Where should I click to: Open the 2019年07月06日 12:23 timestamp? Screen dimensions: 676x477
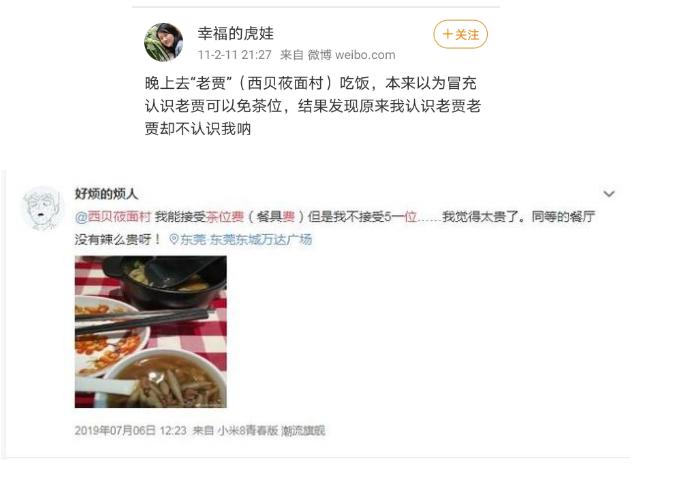(131, 430)
